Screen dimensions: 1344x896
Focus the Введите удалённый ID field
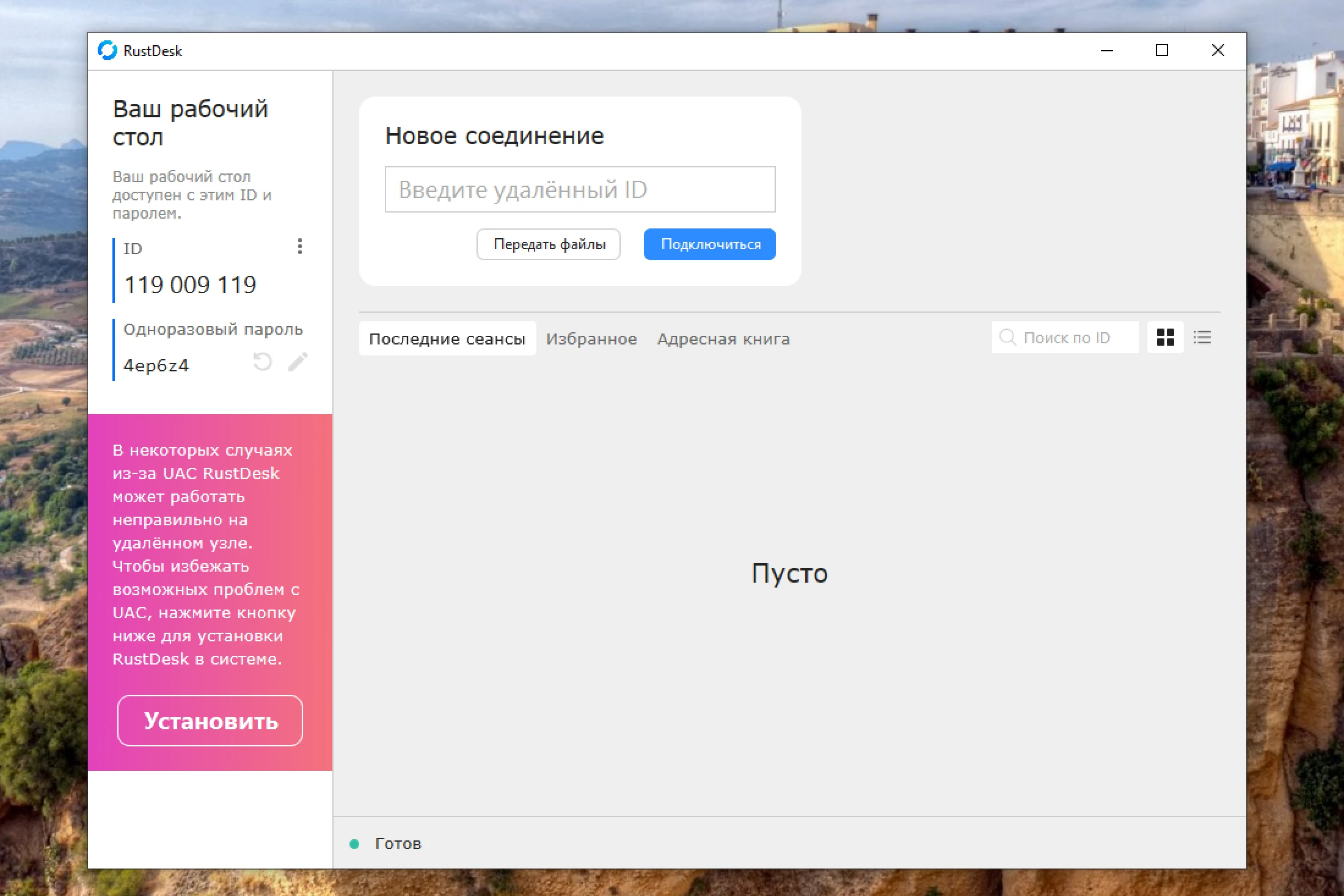[x=580, y=189]
